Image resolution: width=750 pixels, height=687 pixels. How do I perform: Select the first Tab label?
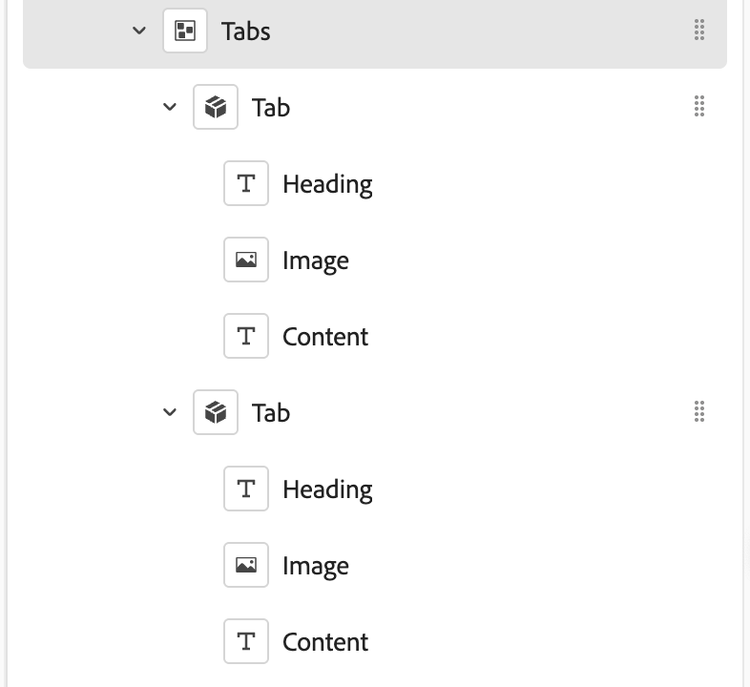click(271, 107)
